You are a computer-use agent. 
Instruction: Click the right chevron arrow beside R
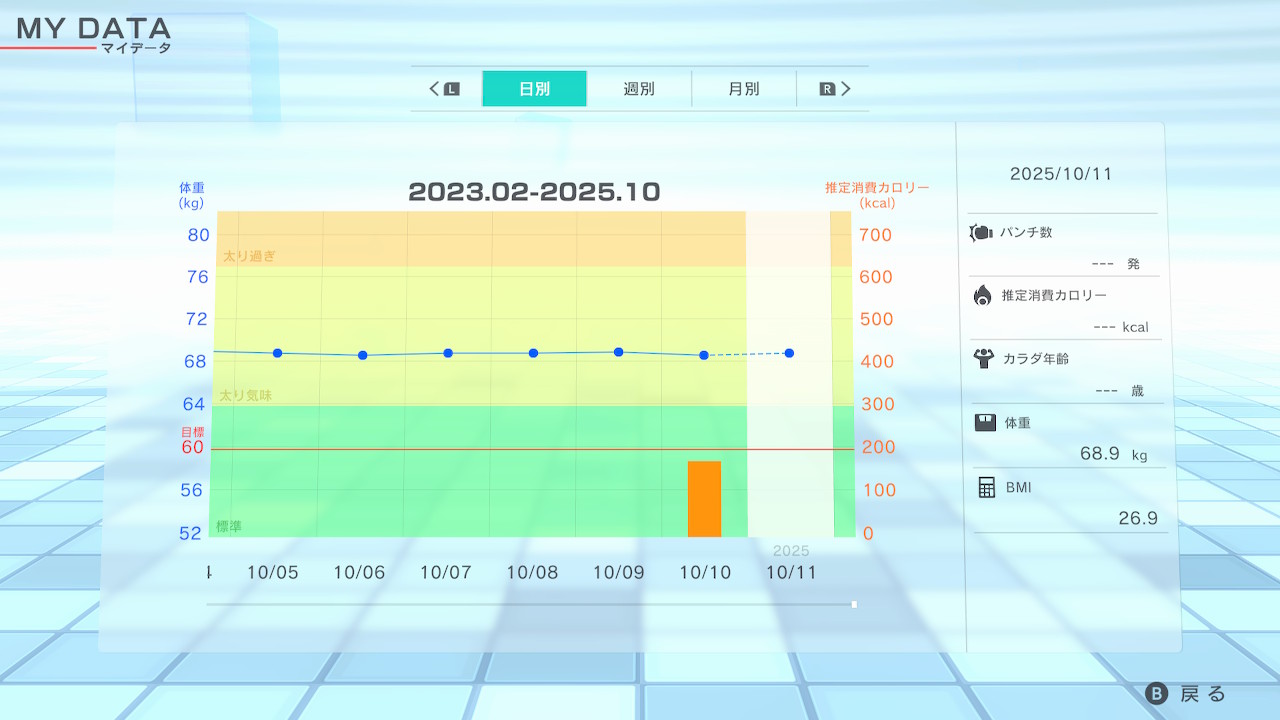tap(846, 89)
